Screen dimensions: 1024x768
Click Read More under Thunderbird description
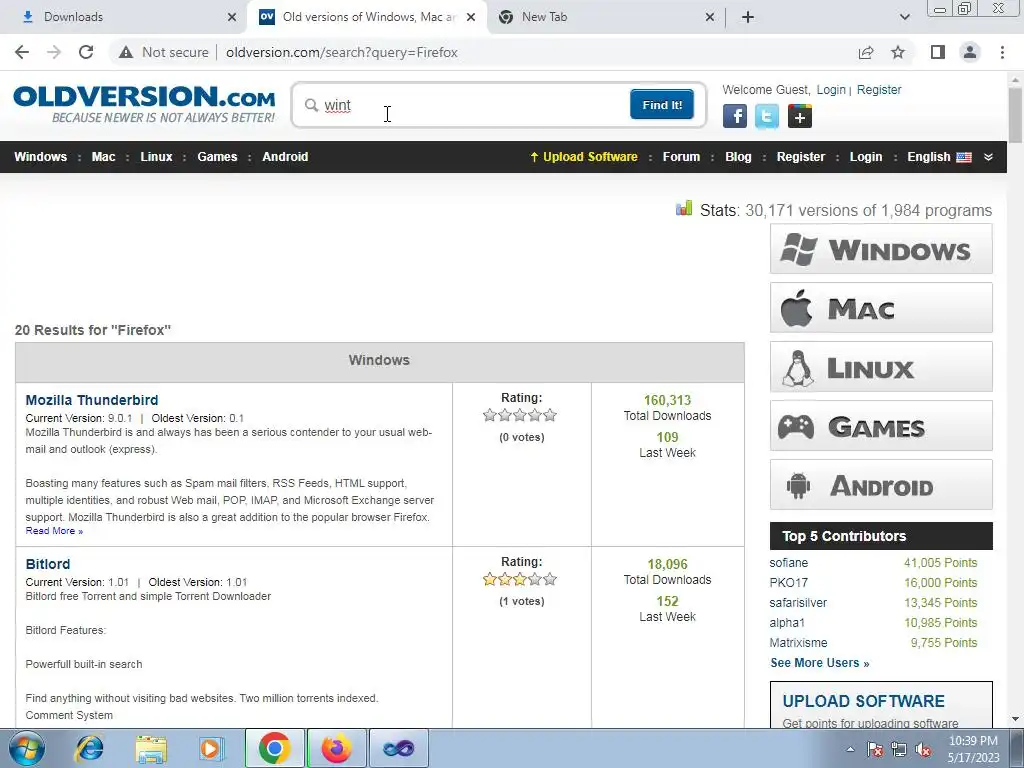click(x=54, y=531)
